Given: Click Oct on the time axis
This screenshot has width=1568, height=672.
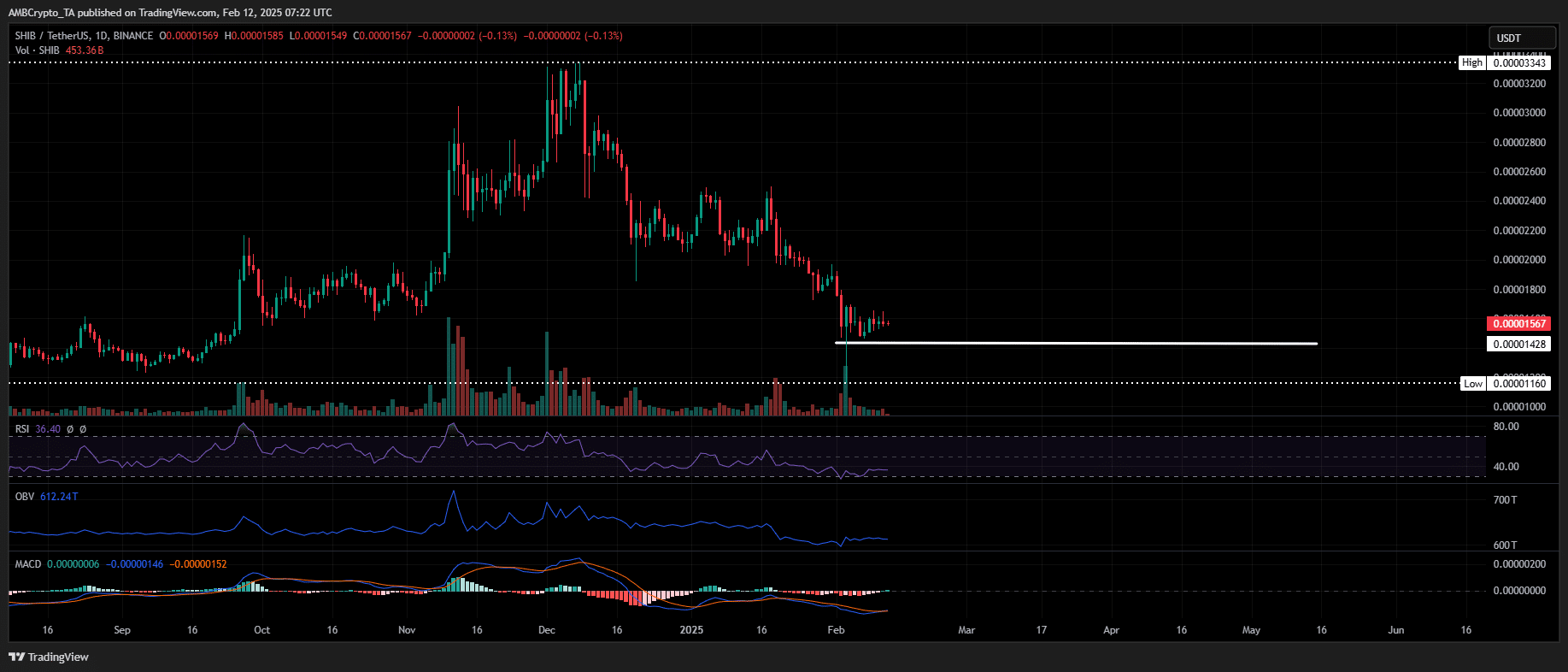Looking at the screenshot, I should [262, 630].
